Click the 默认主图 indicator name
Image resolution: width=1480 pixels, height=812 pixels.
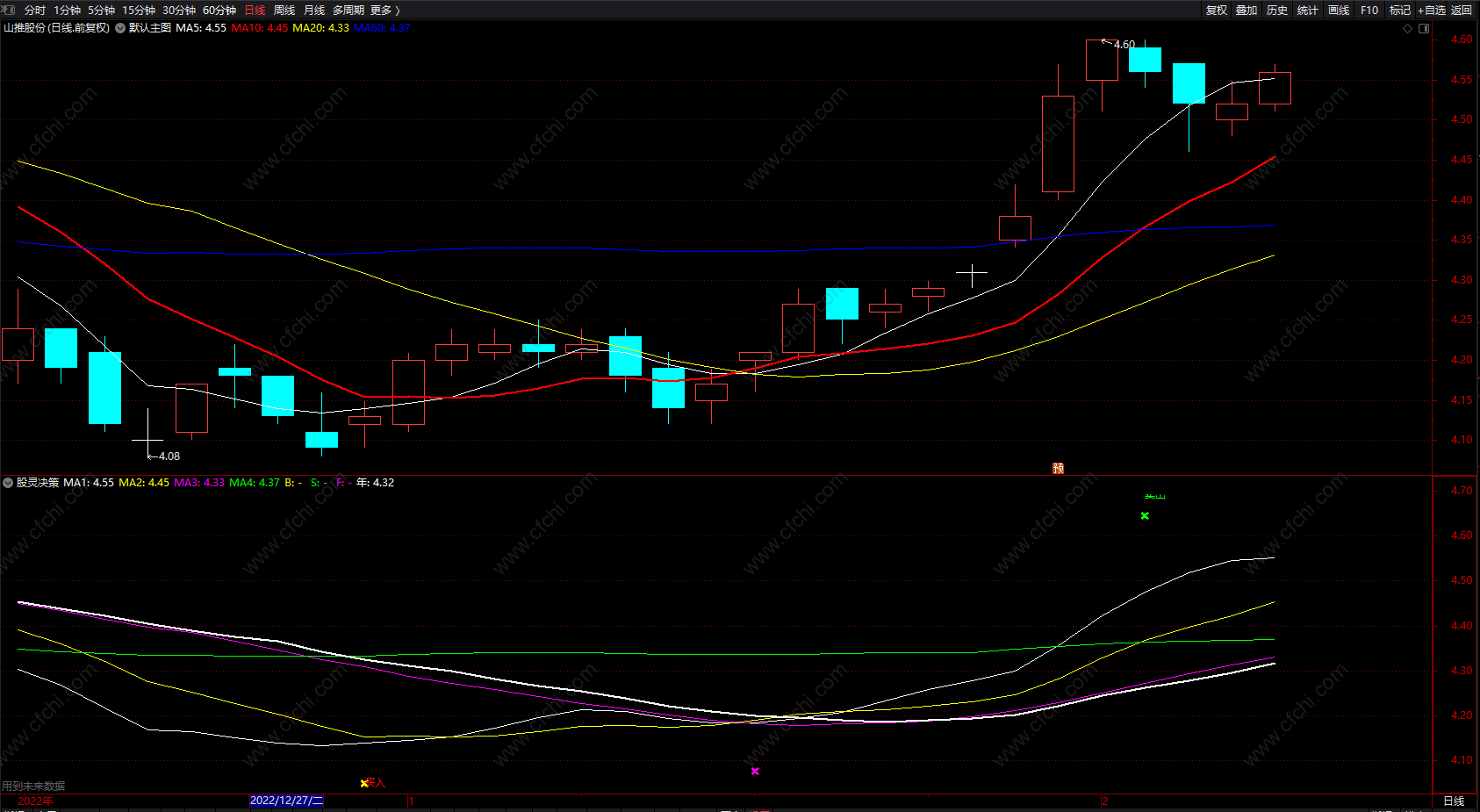(x=150, y=28)
